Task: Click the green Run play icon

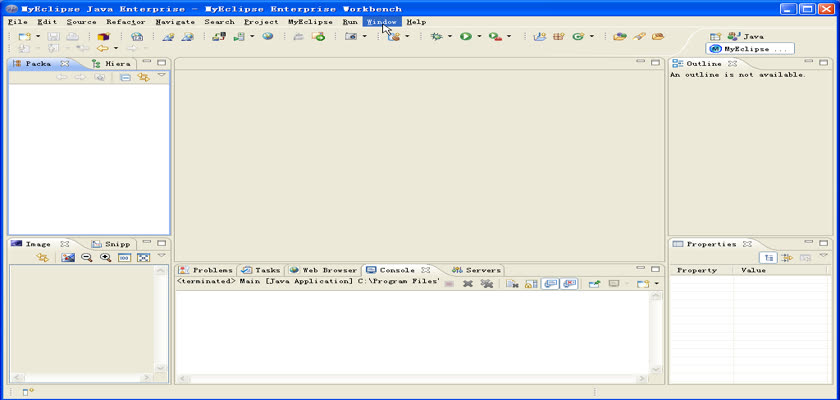Action: [x=466, y=36]
